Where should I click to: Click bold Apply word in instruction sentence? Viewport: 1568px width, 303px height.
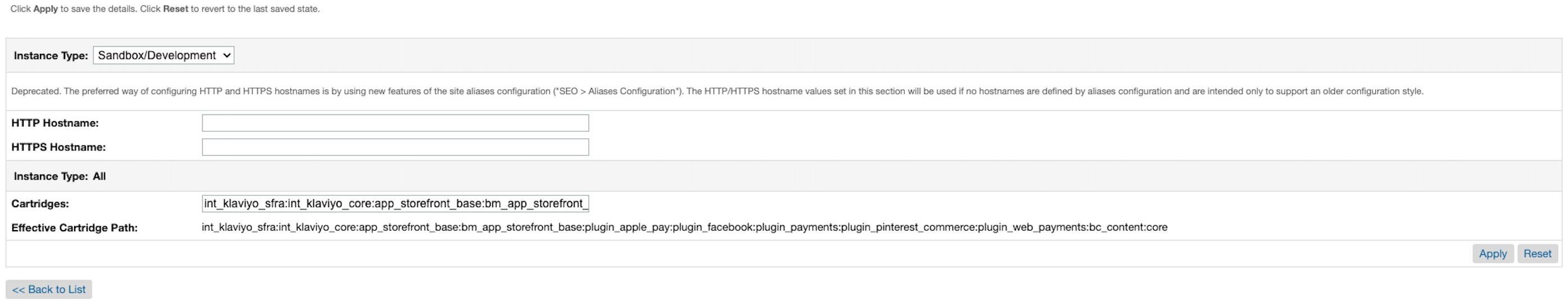pos(45,9)
